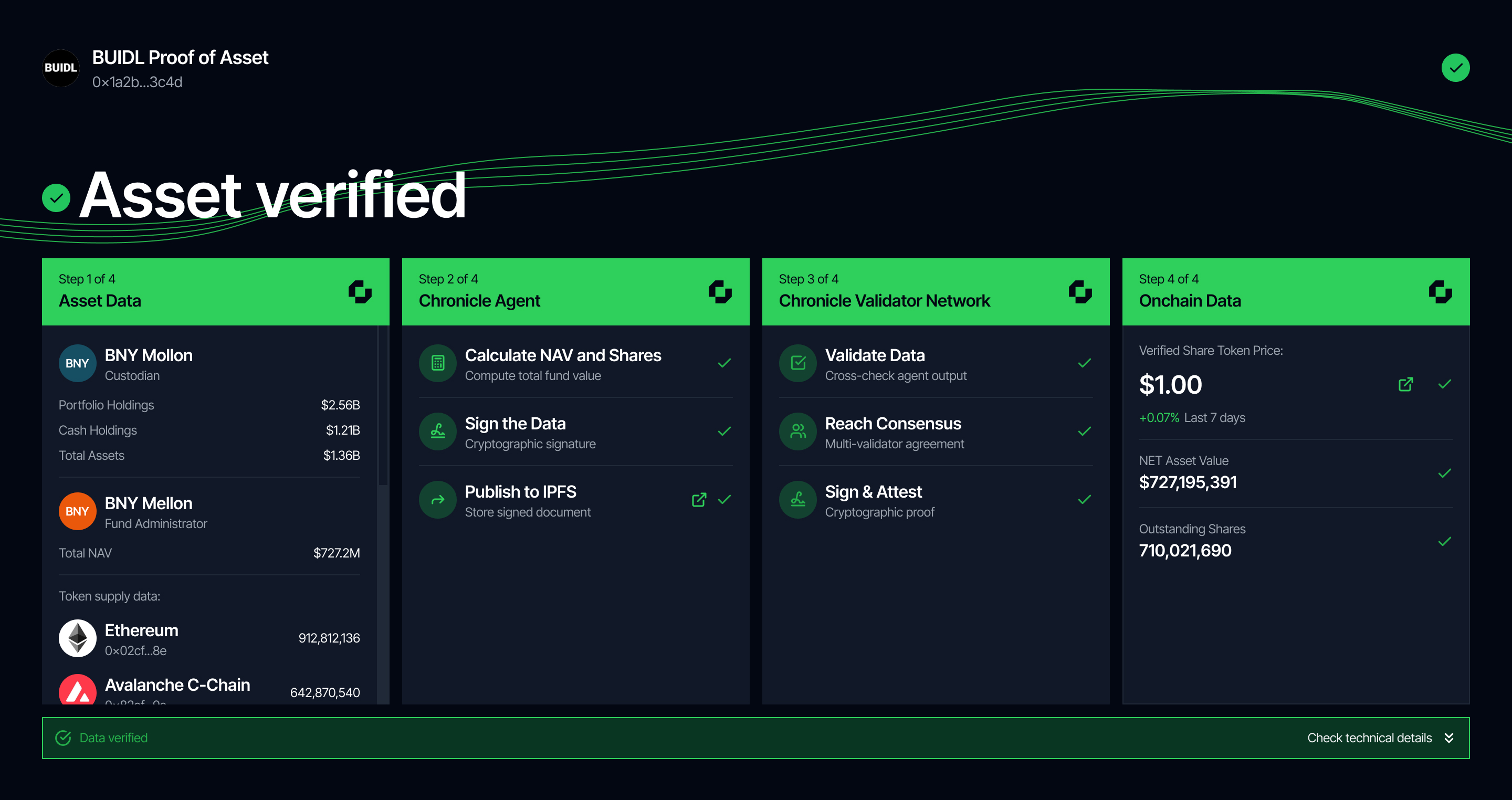Click the Sign & Attest signature icon
Screen dimensions: 1512x800
click(797, 500)
